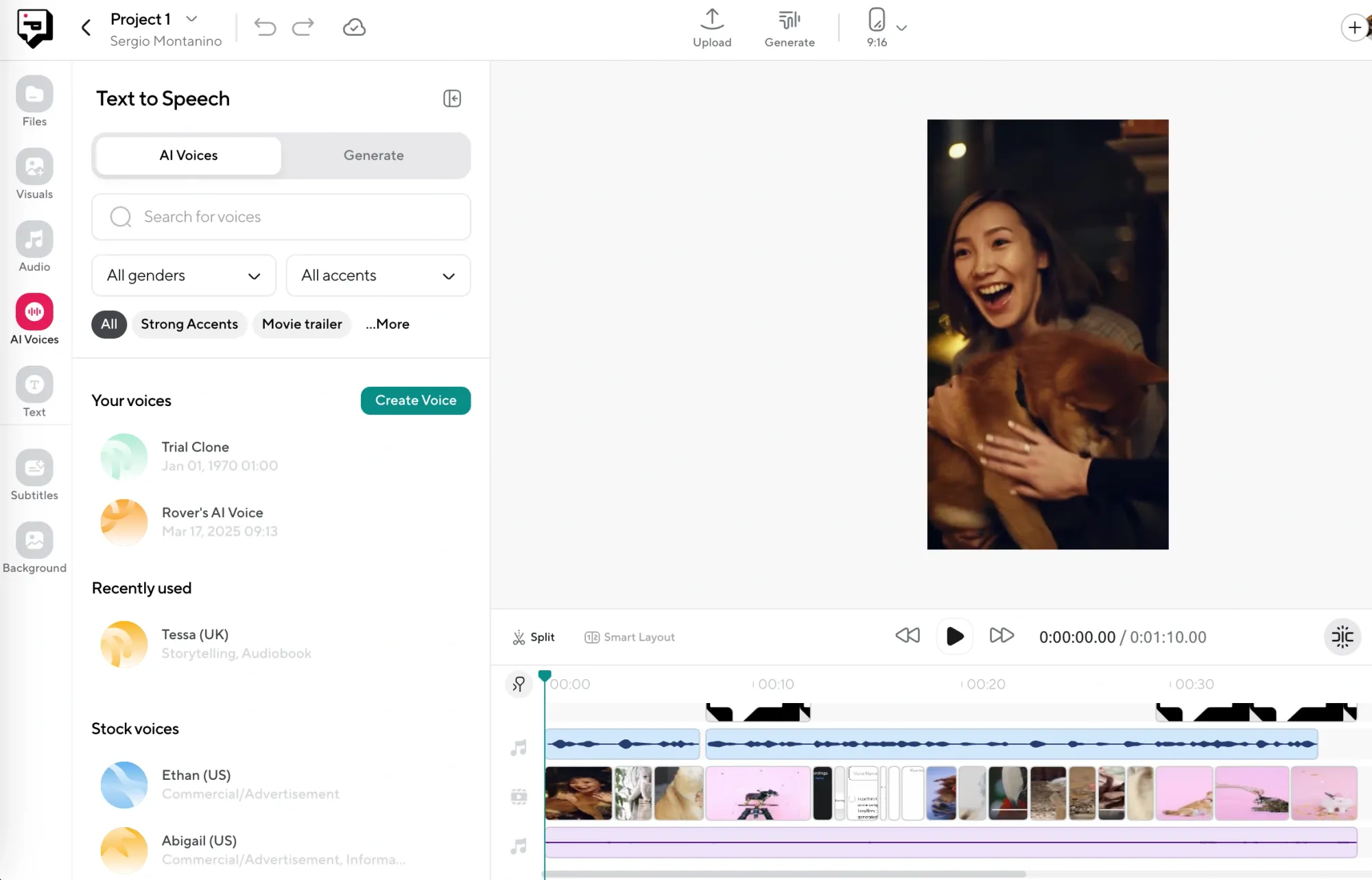Screen dimensions: 1372x880
Task: Open the All genders dropdown
Action: pos(183,275)
